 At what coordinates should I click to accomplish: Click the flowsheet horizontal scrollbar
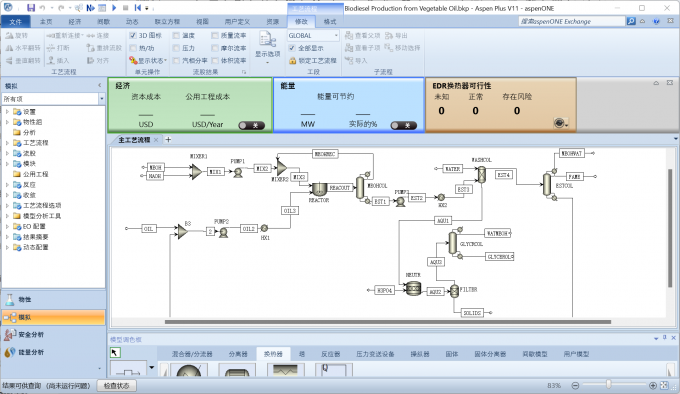point(388,322)
